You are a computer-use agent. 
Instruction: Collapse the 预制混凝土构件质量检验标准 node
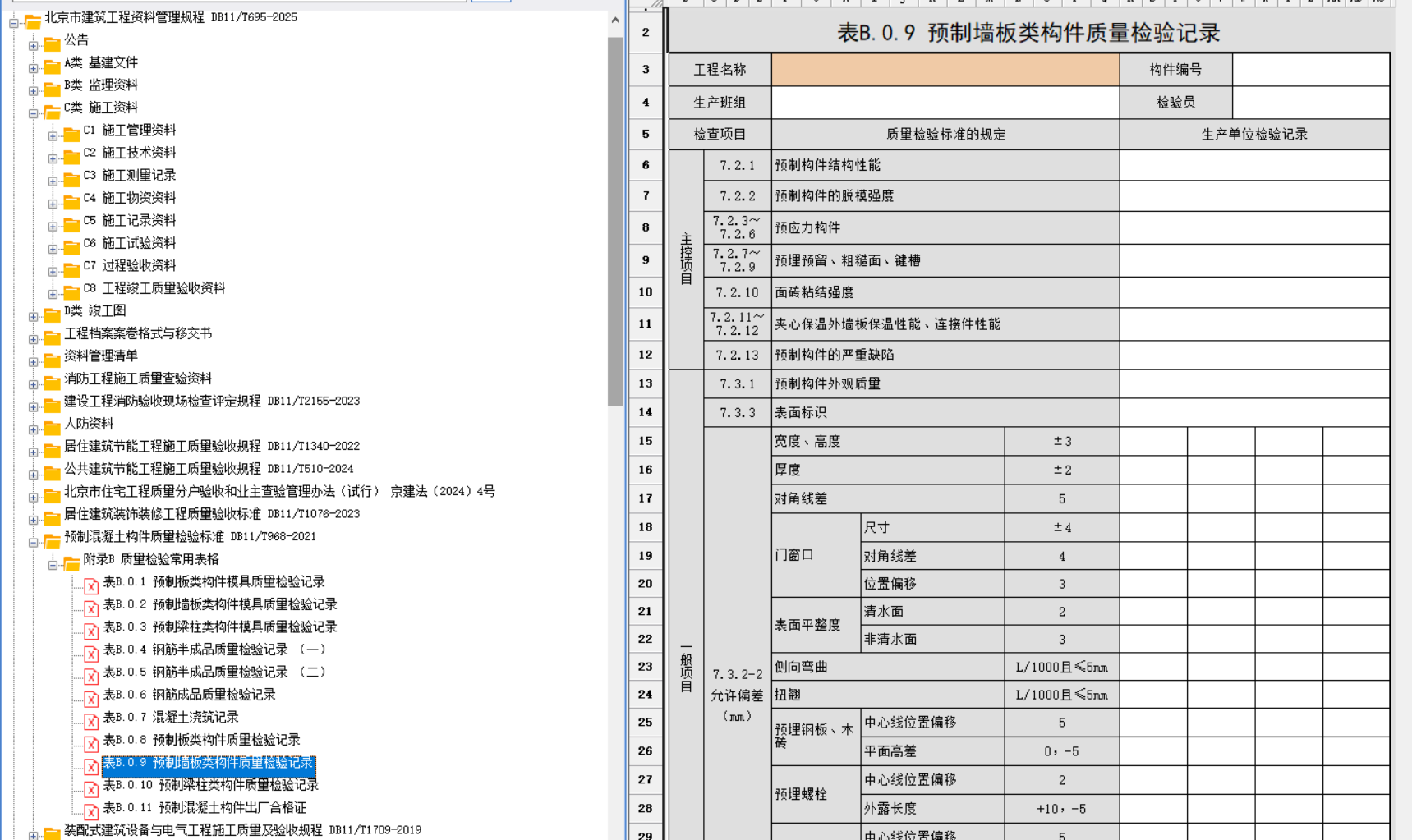coord(33,542)
